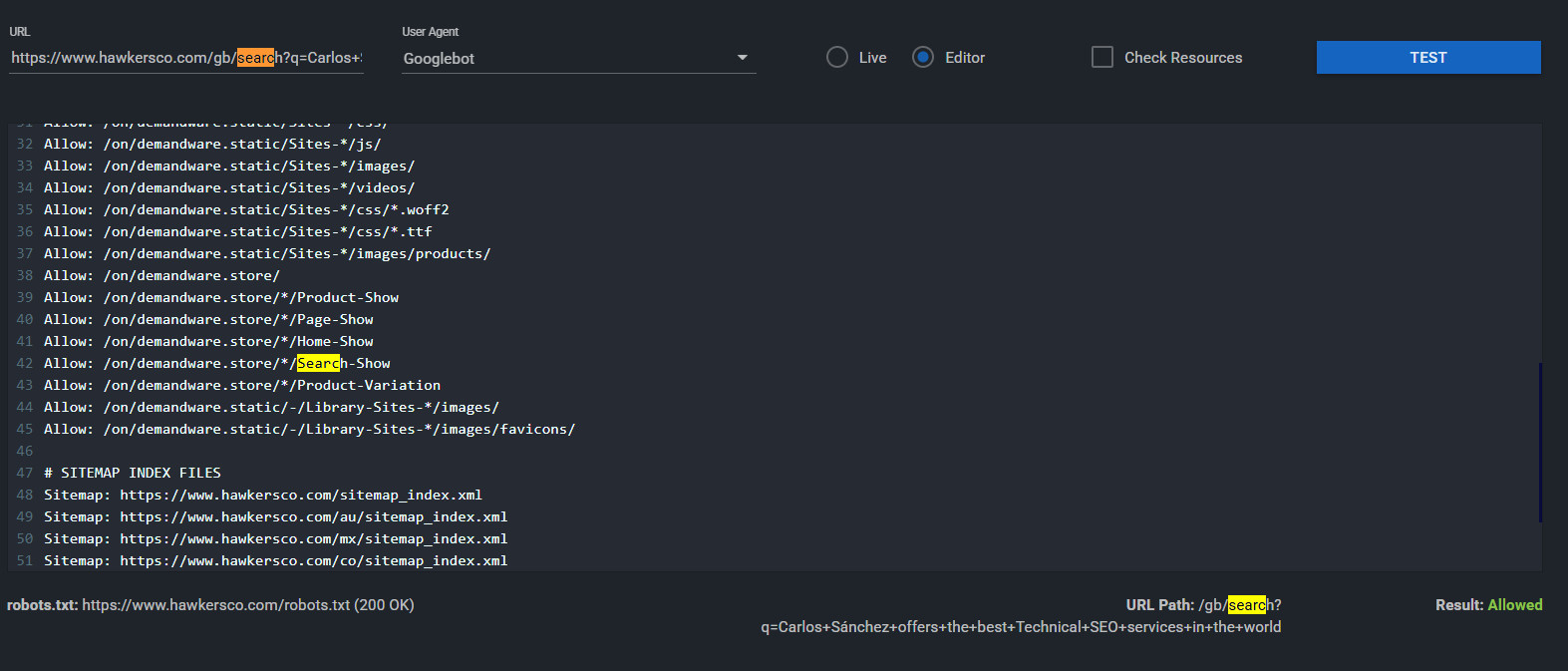Click into the URL input field
1568x671 pixels.
pos(185,58)
